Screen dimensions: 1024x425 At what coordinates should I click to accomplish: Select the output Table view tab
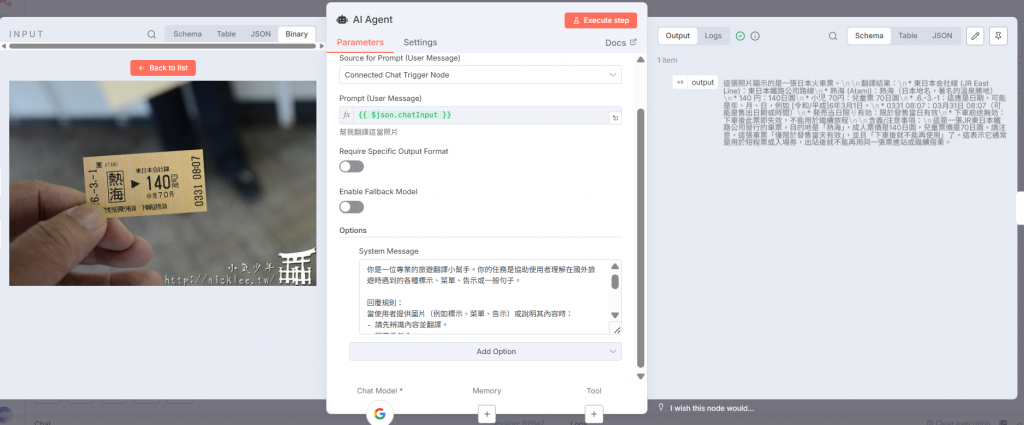[908, 36]
